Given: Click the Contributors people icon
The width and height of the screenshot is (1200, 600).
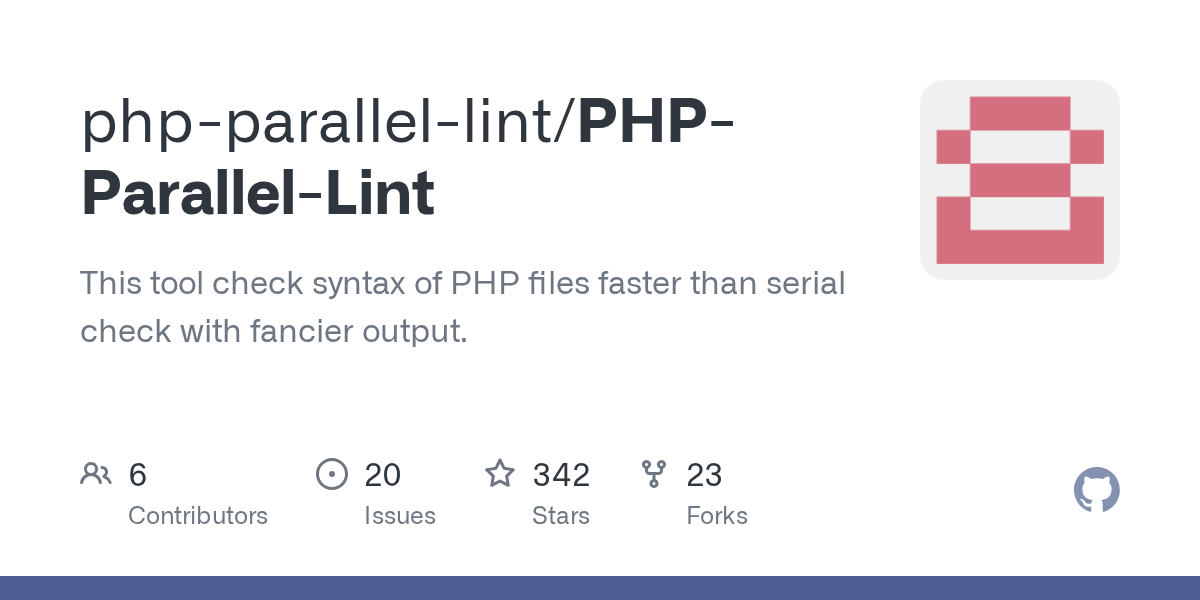Looking at the screenshot, I should (x=96, y=474).
